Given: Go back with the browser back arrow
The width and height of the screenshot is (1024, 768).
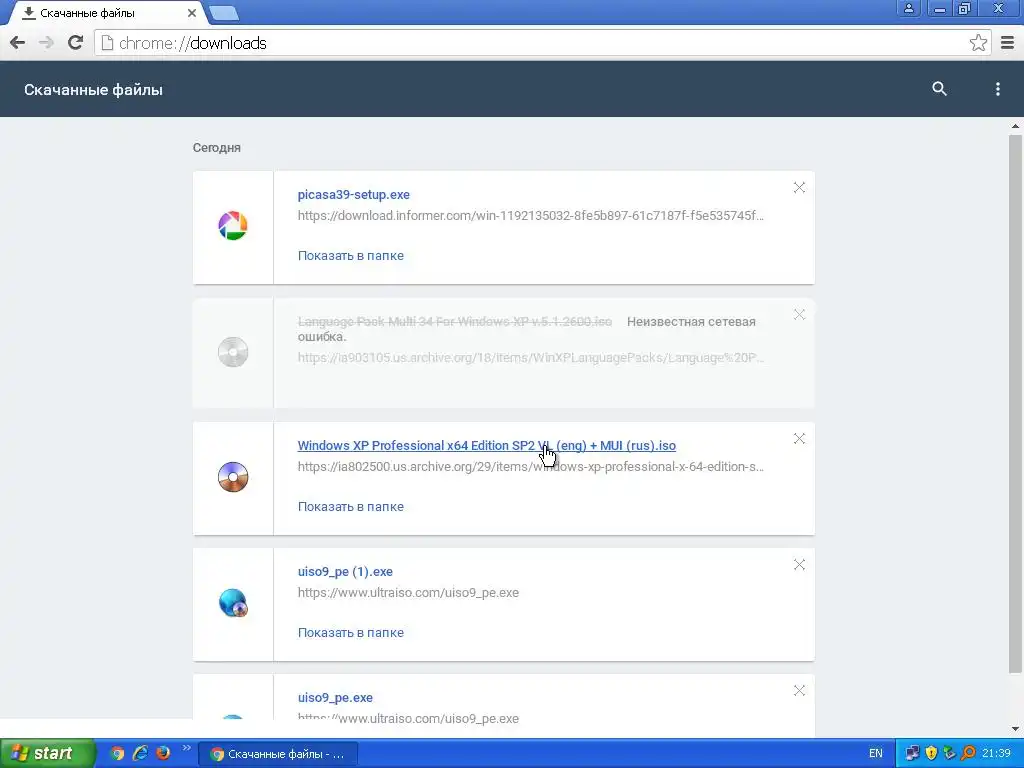Looking at the screenshot, I should [x=18, y=43].
